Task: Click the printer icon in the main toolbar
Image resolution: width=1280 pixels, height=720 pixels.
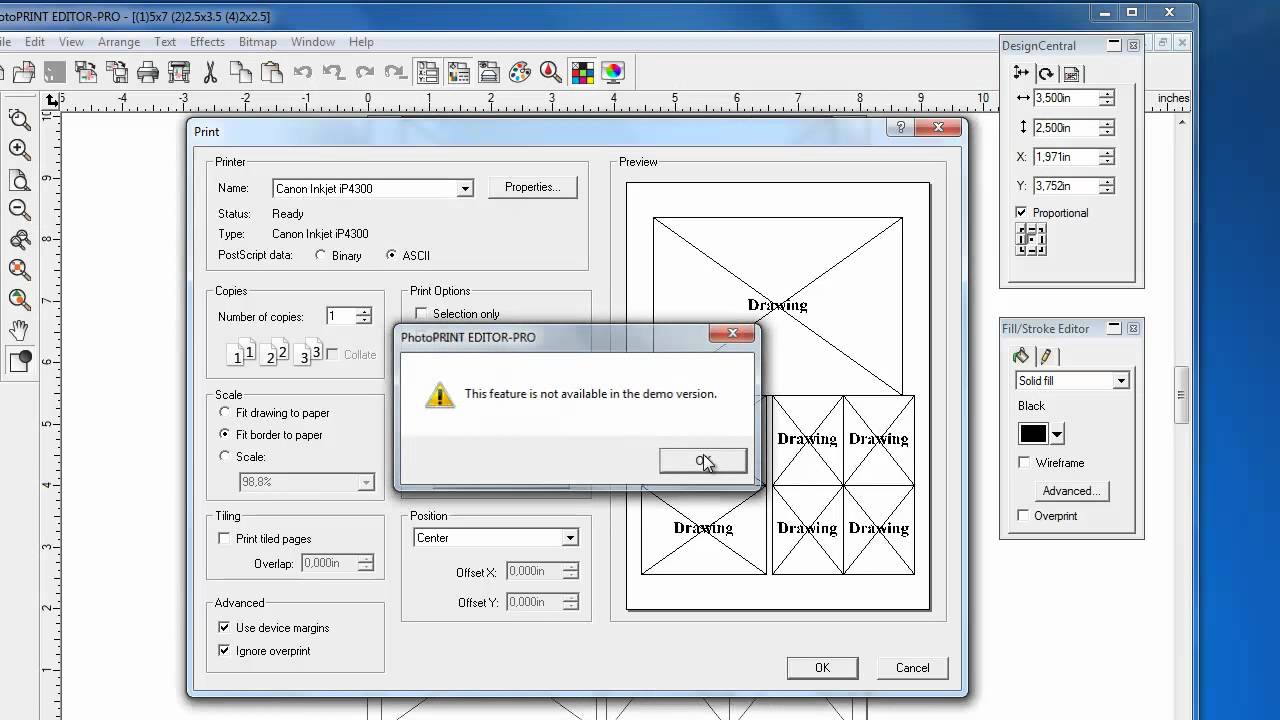Action: (148, 72)
